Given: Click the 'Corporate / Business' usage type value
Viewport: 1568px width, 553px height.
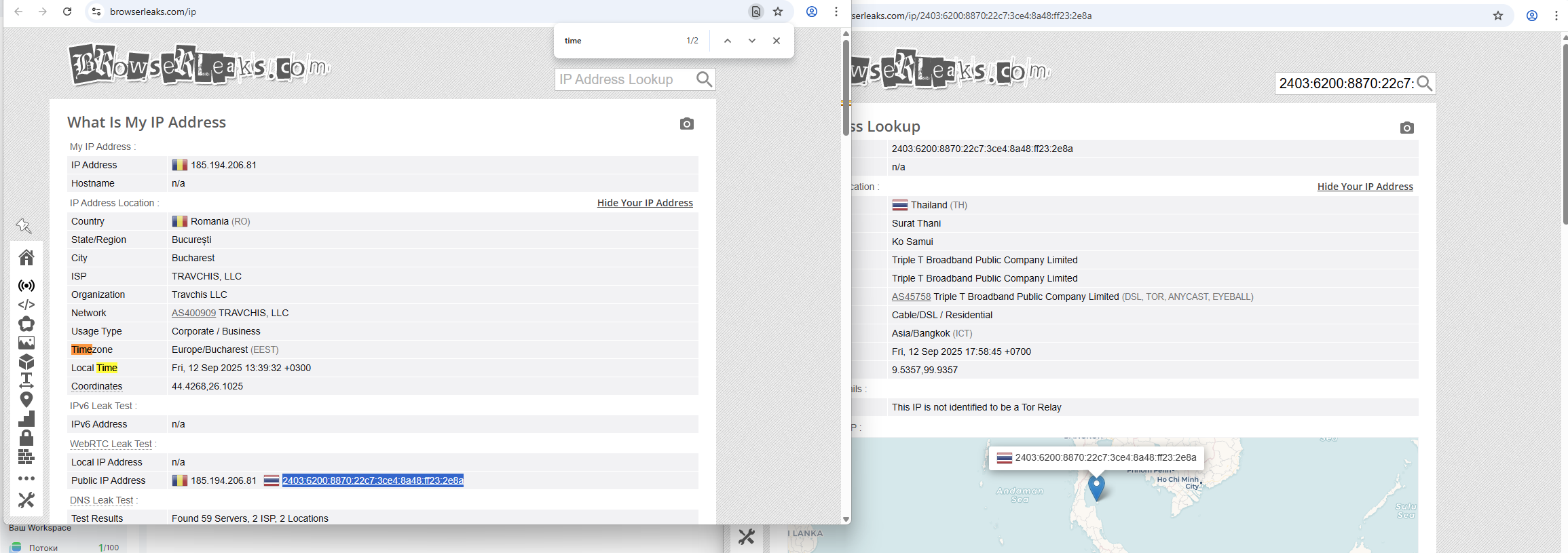Looking at the screenshot, I should tap(216, 331).
